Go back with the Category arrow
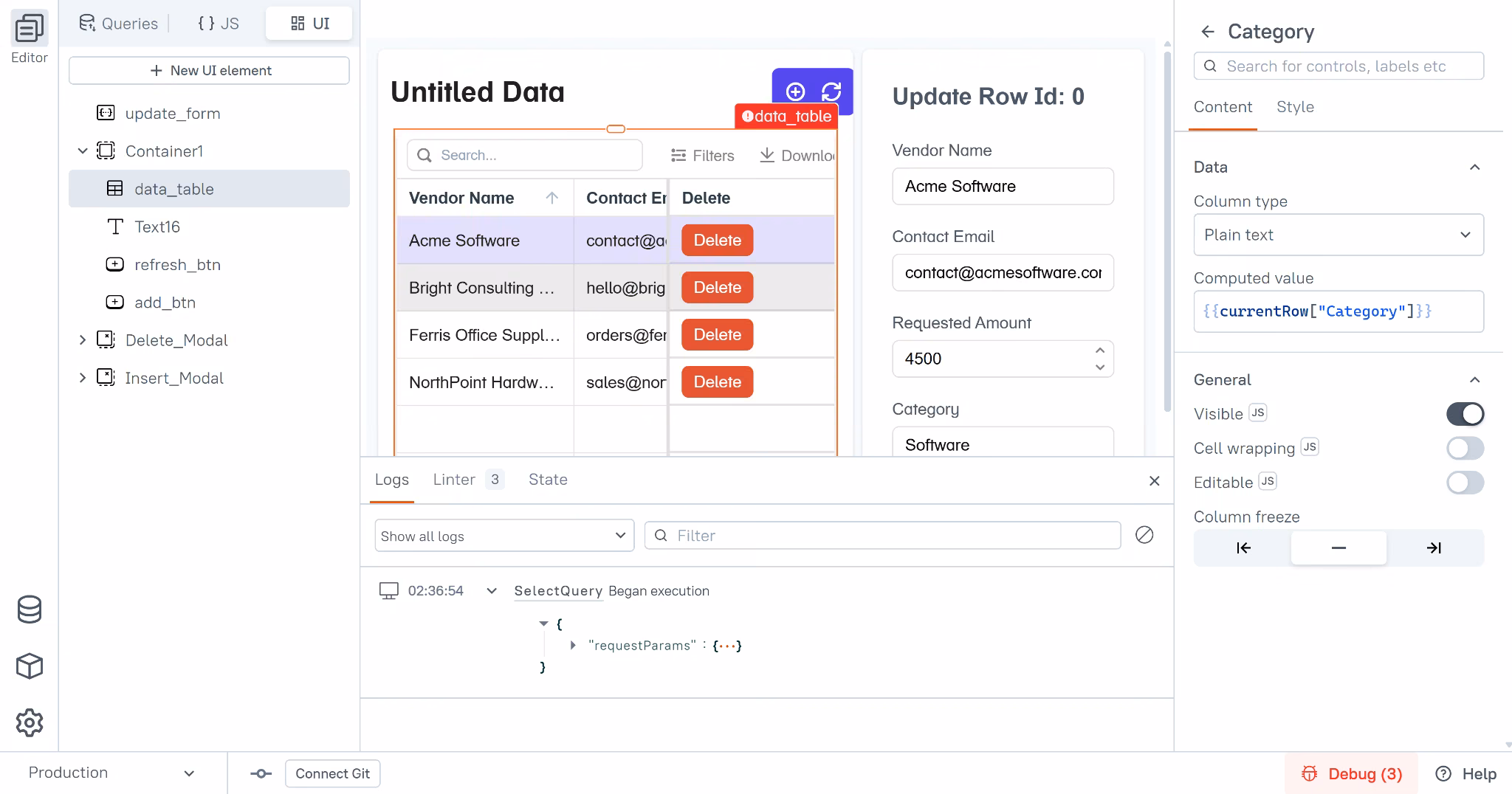Image resolution: width=1512 pixels, height=794 pixels. (x=1208, y=32)
